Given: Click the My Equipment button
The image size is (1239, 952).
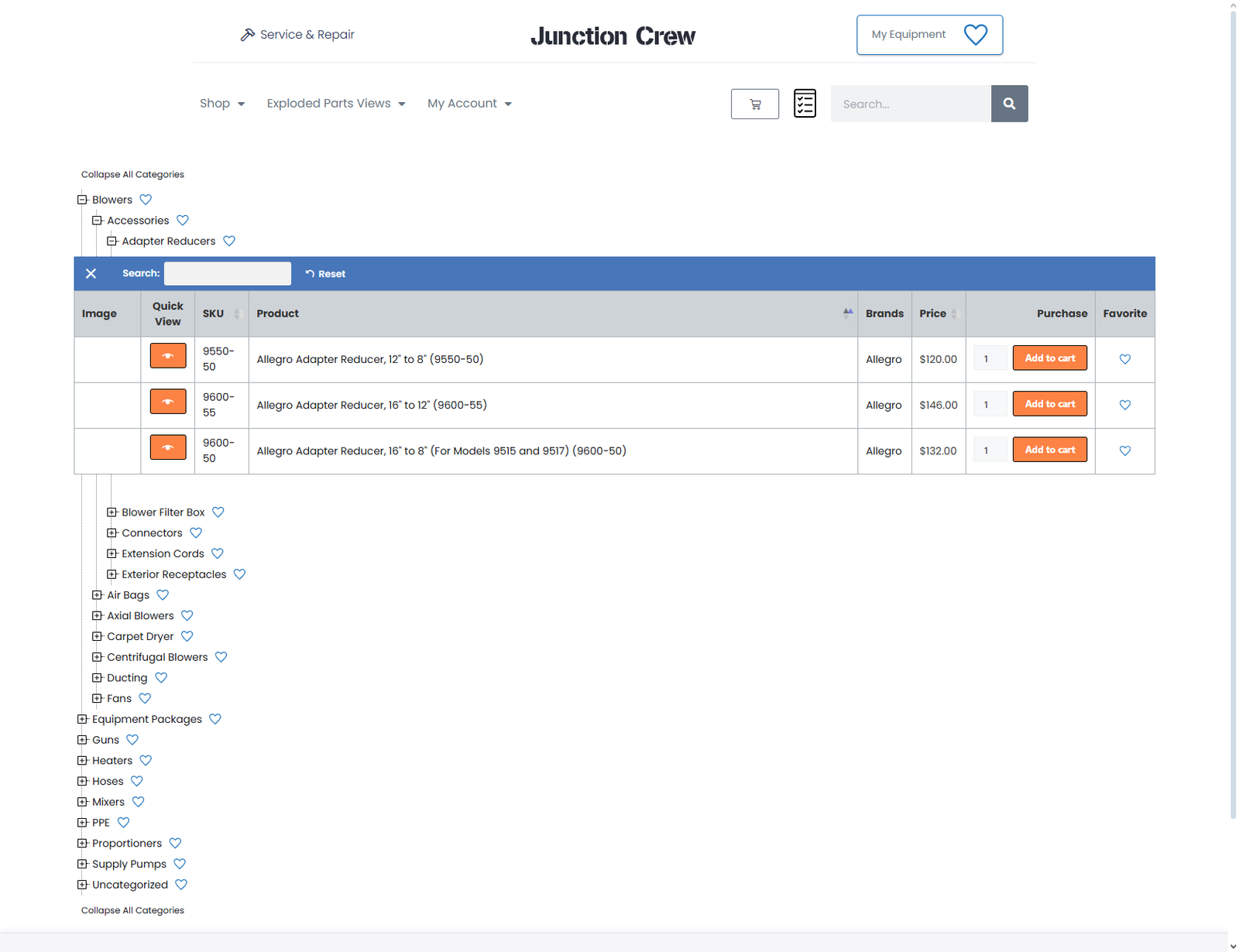Looking at the screenshot, I should [x=928, y=35].
